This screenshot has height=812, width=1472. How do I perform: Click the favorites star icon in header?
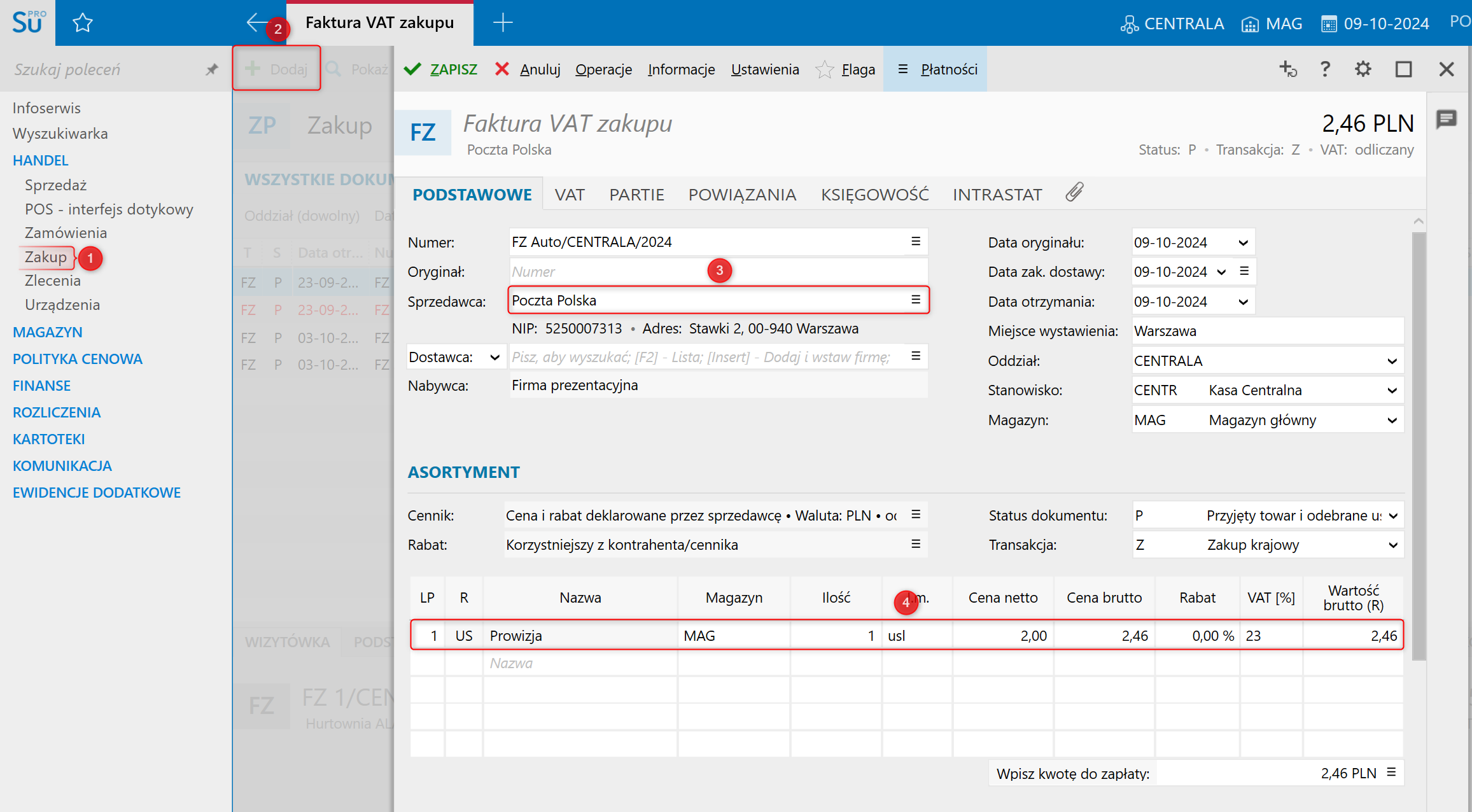(83, 24)
